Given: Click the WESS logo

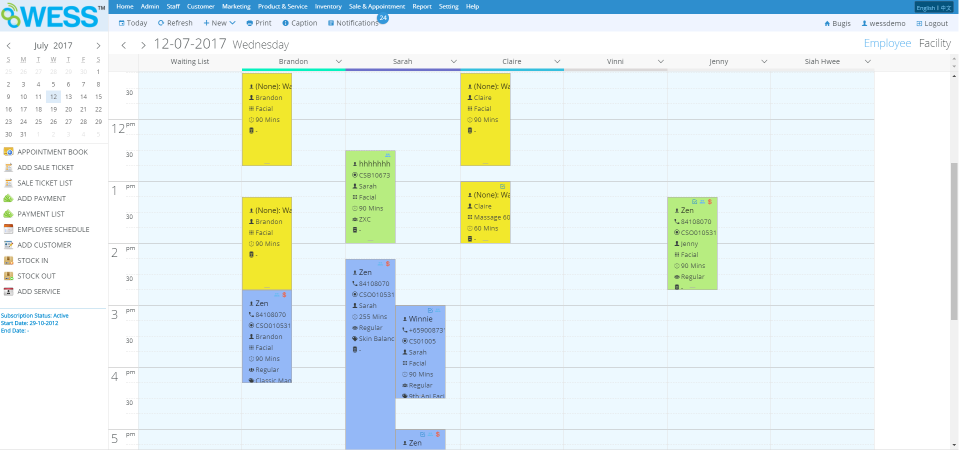Looking at the screenshot, I should 53,16.
